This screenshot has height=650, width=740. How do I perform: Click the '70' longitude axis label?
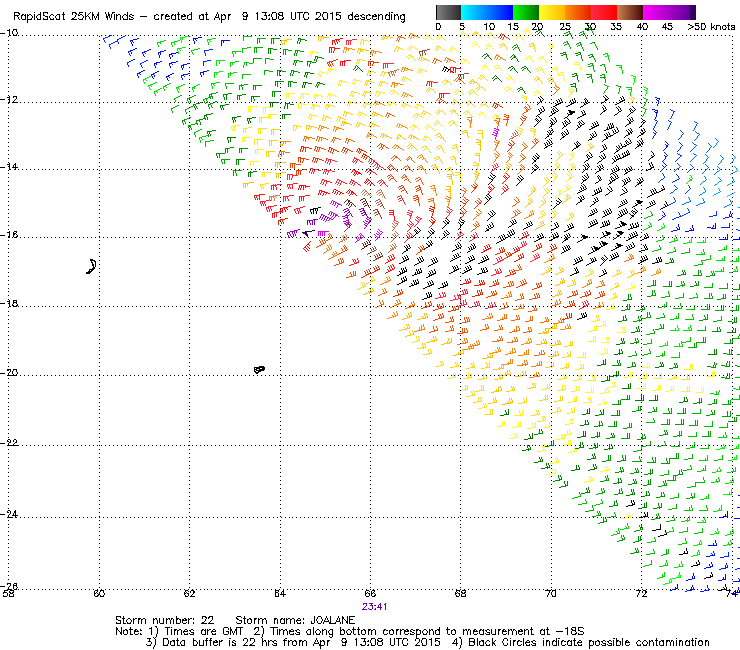551,593
